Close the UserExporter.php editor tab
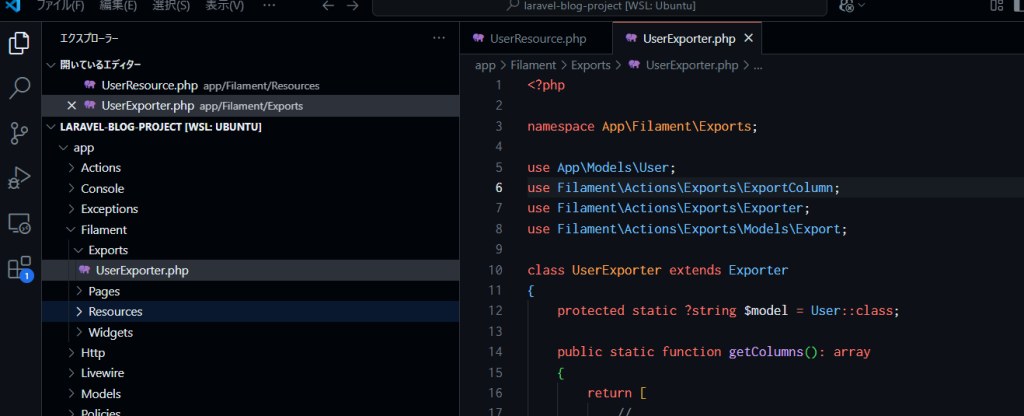The image size is (1024, 416). click(748, 39)
